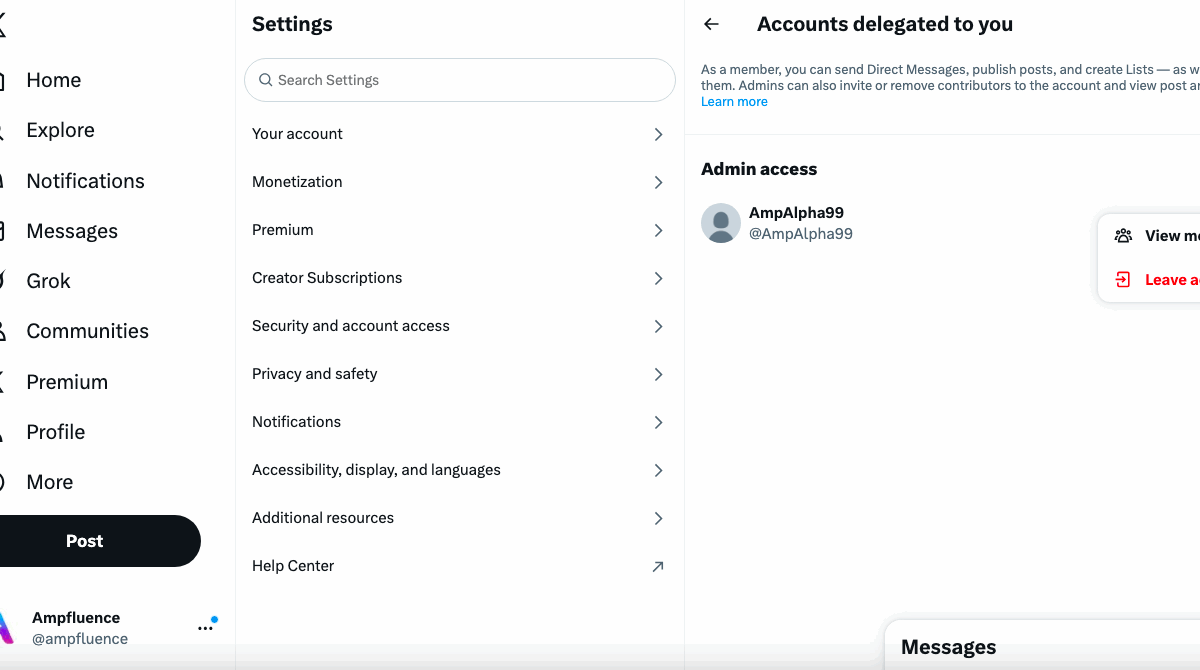
Task: Open Grok from the navigation sidebar
Action: pos(48,281)
